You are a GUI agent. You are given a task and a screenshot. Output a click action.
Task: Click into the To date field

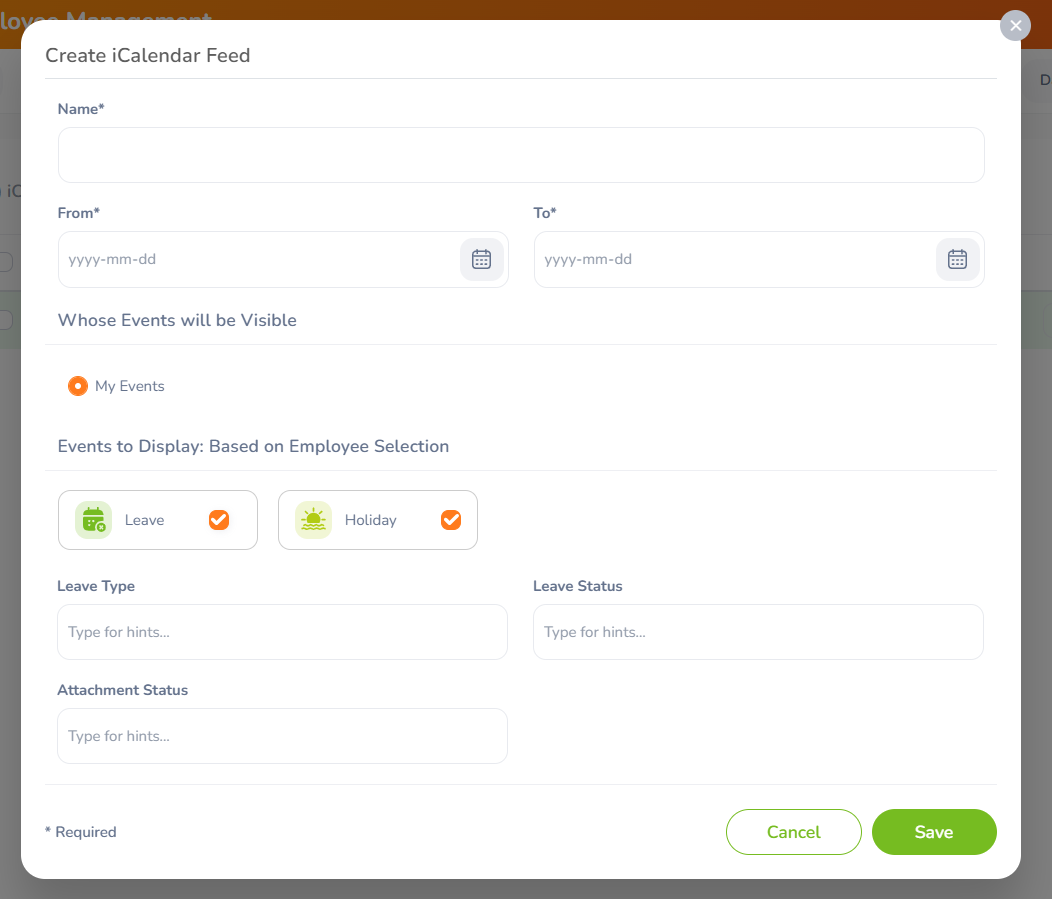pyautogui.click(x=735, y=260)
